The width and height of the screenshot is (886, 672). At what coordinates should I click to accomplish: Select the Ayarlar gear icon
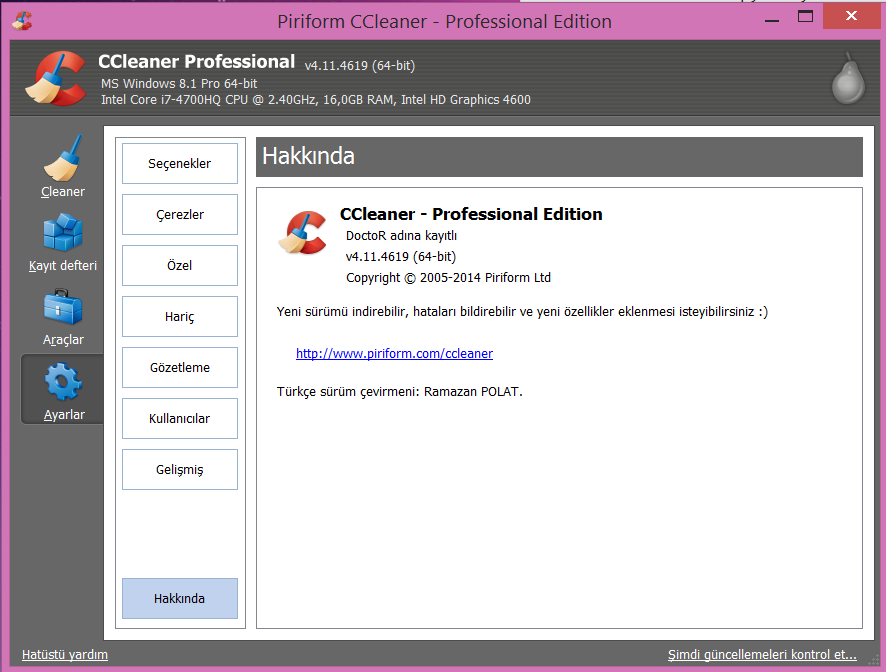(x=63, y=381)
